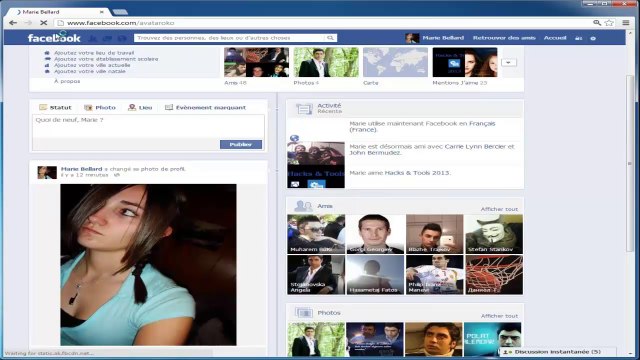Screen dimensions: 640x360
Task: Click Carrie Lynn Bercier name in activity
Action: tap(475, 146)
